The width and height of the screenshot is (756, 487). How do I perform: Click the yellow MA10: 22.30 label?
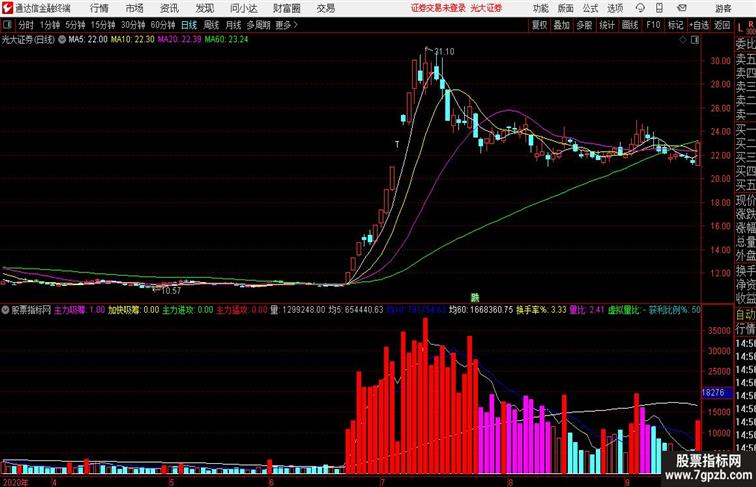tap(133, 40)
